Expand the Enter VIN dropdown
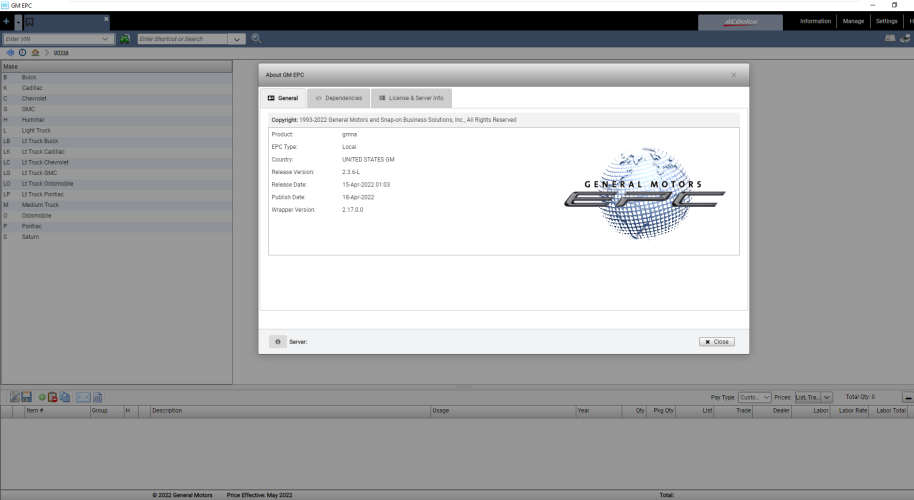This screenshot has height=500, width=914. coord(106,39)
